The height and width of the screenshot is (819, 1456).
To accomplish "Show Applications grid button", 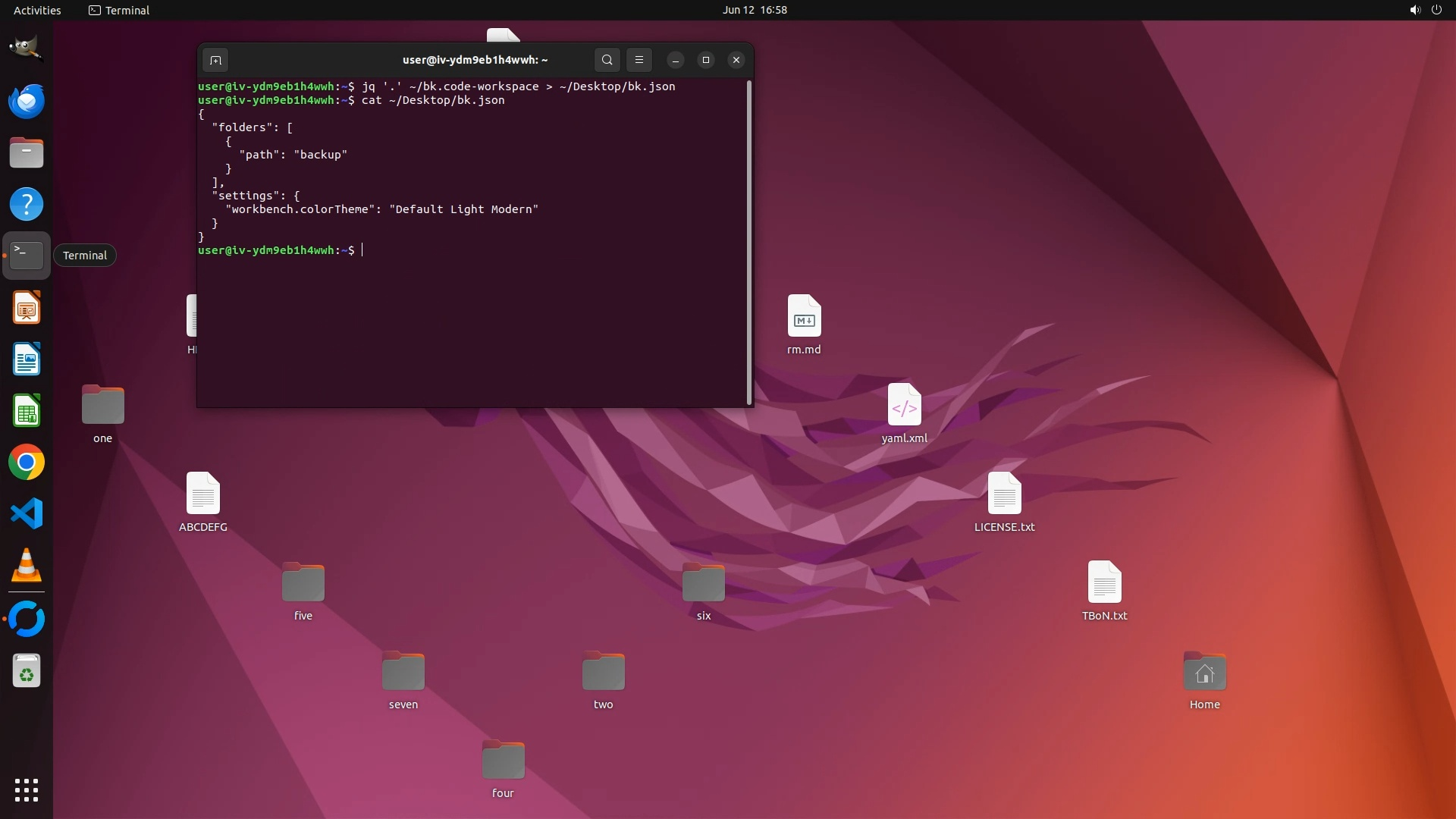I will tap(27, 790).
